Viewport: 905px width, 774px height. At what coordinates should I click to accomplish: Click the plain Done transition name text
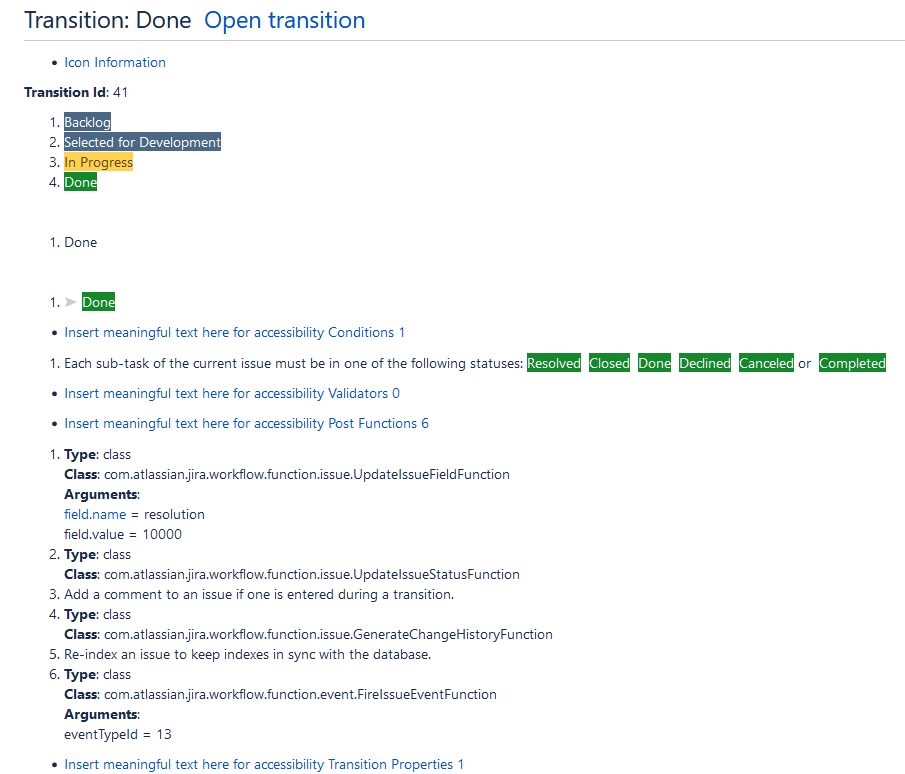click(x=80, y=242)
